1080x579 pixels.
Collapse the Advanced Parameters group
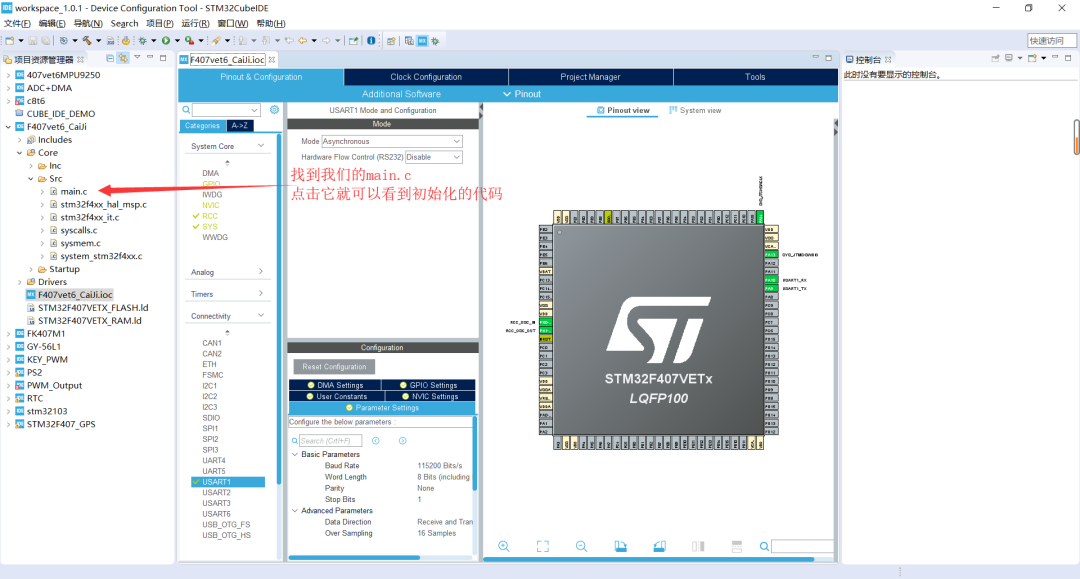[295, 511]
